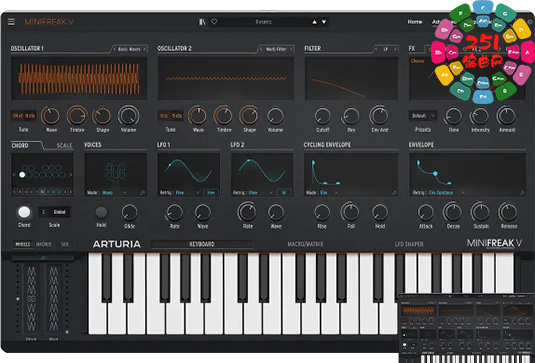Switch to the CHORD tab
The image size is (535, 363).
(x=20, y=146)
